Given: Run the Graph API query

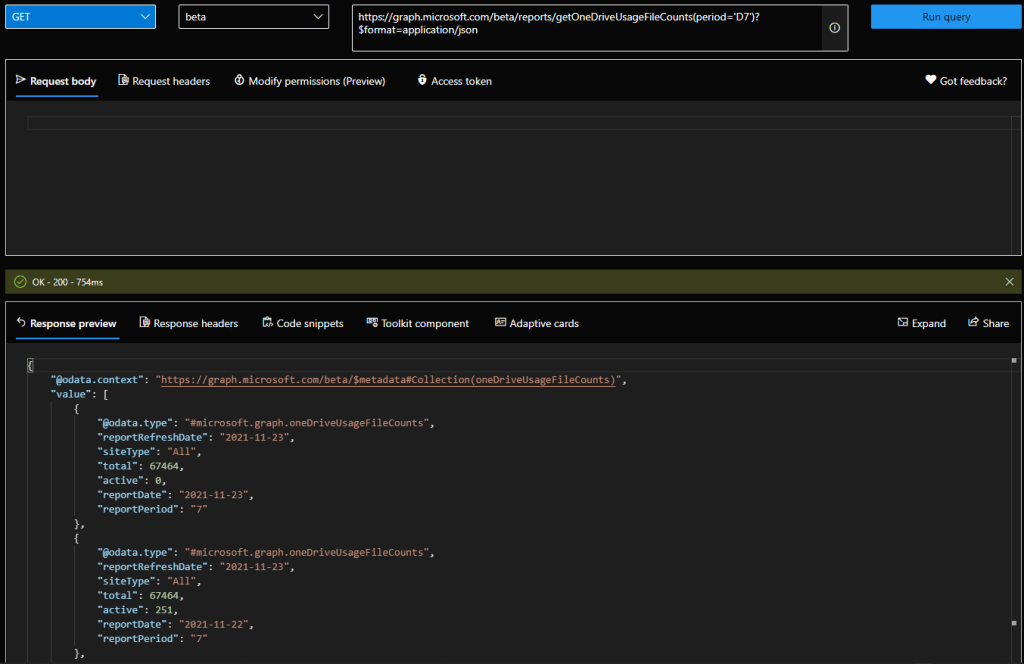Looking at the screenshot, I should click(x=945, y=16).
